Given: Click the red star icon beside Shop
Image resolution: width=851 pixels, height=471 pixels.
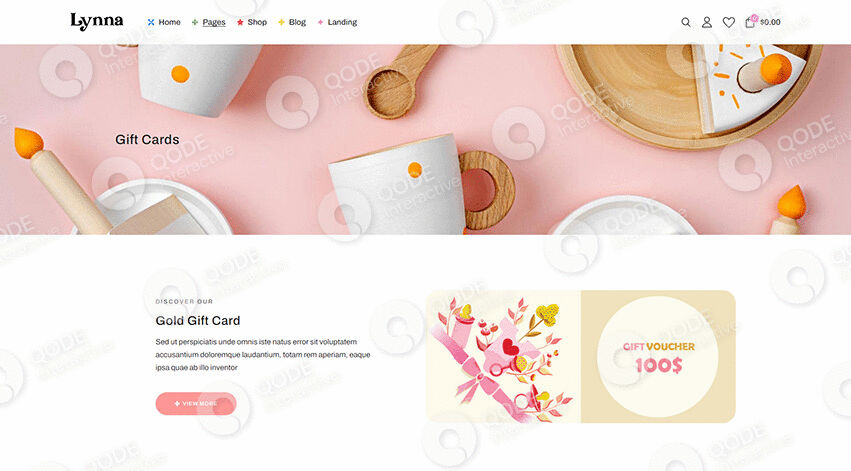Looking at the screenshot, I should 240,22.
